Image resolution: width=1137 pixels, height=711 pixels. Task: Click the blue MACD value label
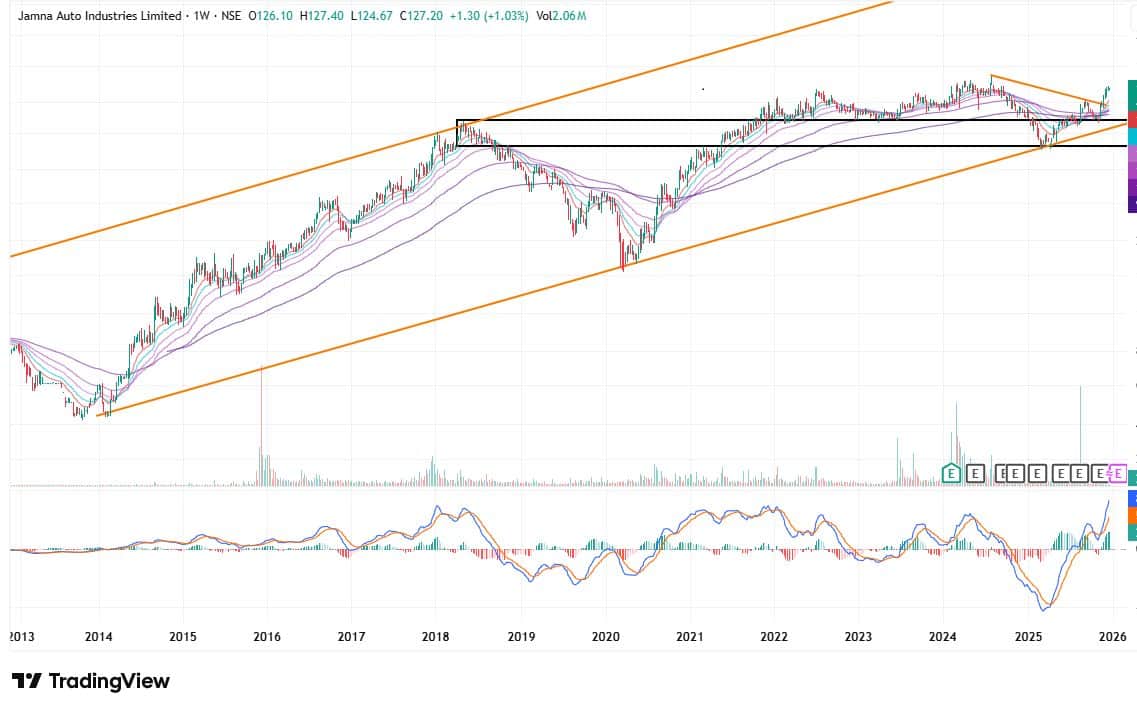click(1132, 497)
